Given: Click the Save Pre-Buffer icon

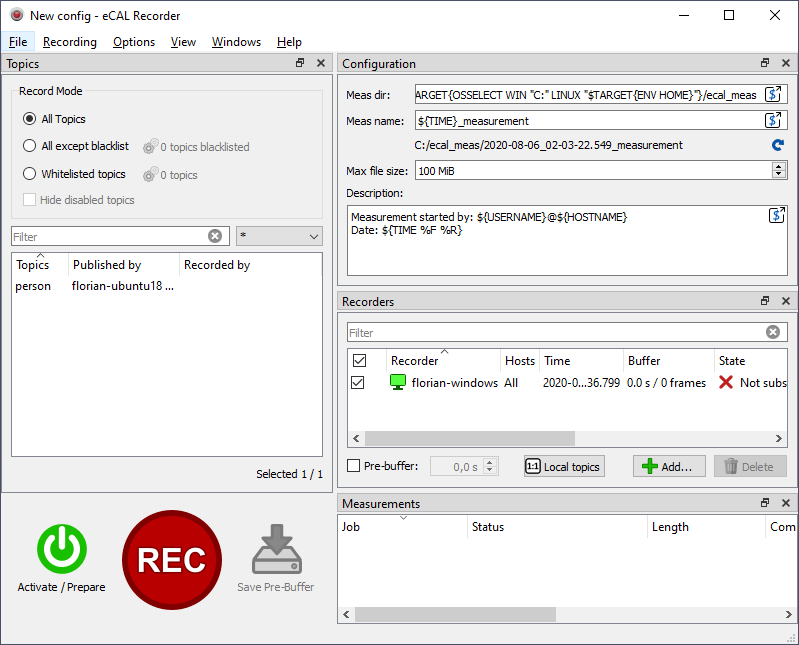Looking at the screenshot, I should click(x=277, y=549).
